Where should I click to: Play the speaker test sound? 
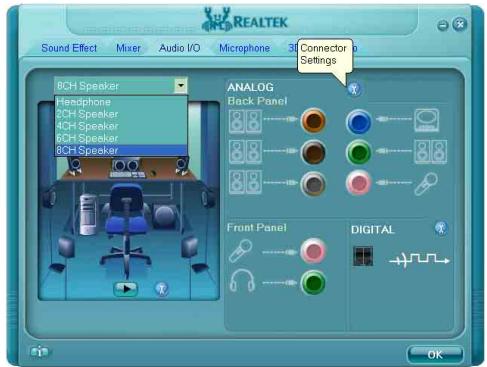pos(125,289)
